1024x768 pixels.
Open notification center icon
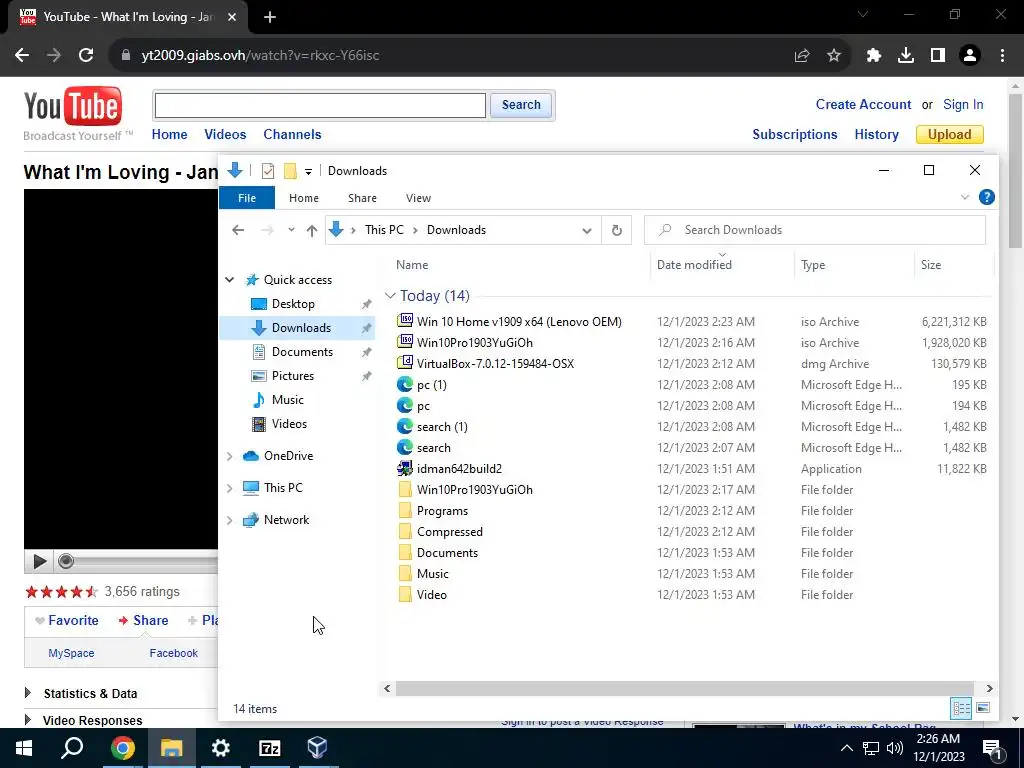(x=993, y=748)
